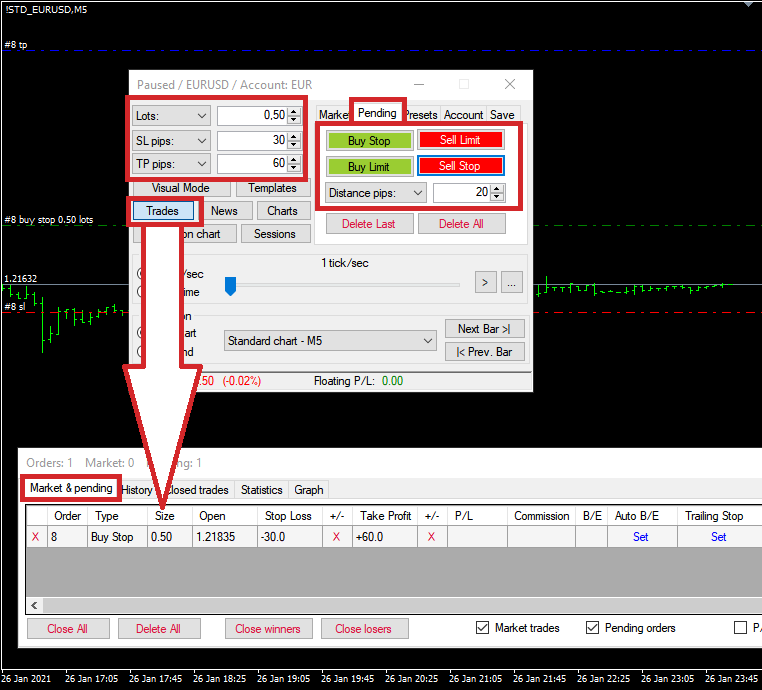The width and height of the screenshot is (762, 690).
Task: Decrease the SL pips value with the down arrow
Action: tap(294, 145)
